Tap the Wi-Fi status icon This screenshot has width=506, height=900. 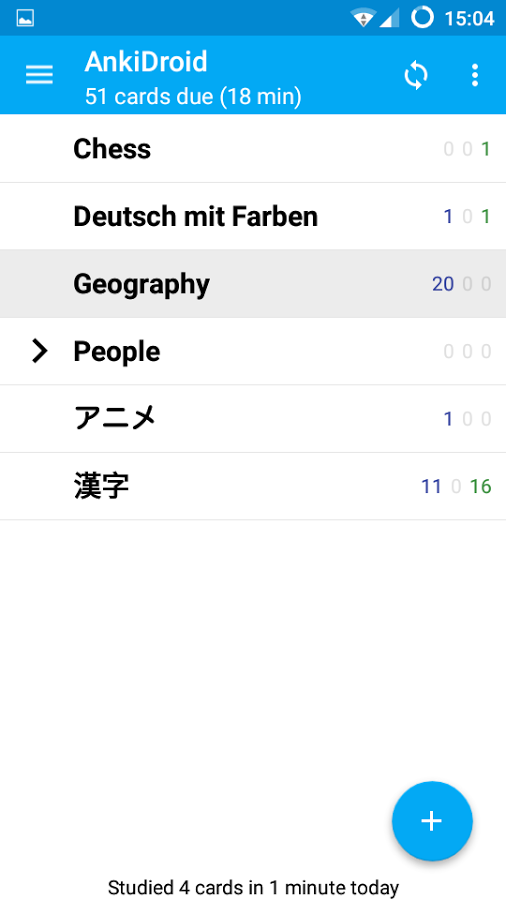363,18
